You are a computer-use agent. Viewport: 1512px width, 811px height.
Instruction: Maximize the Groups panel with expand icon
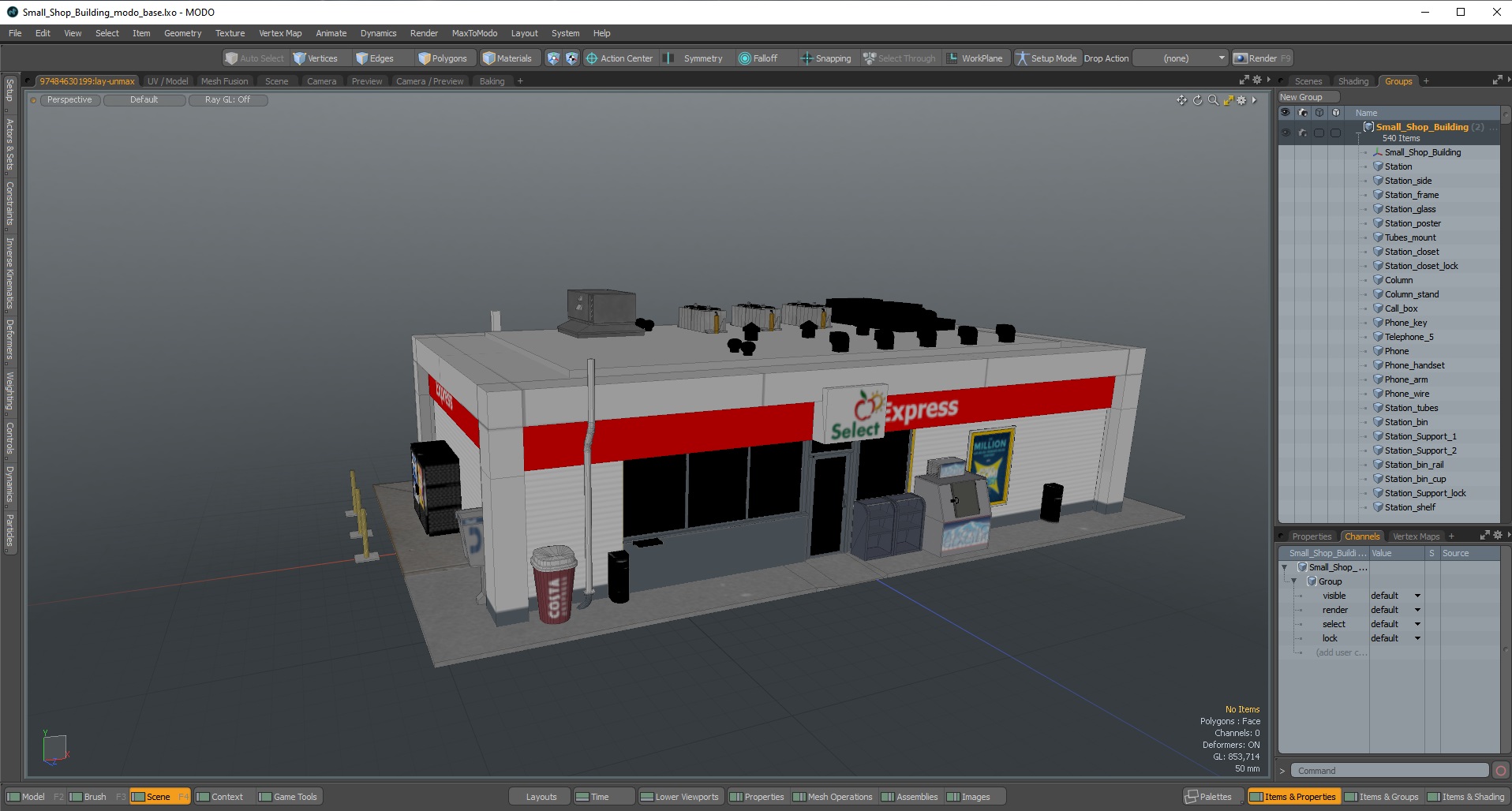(x=1497, y=80)
